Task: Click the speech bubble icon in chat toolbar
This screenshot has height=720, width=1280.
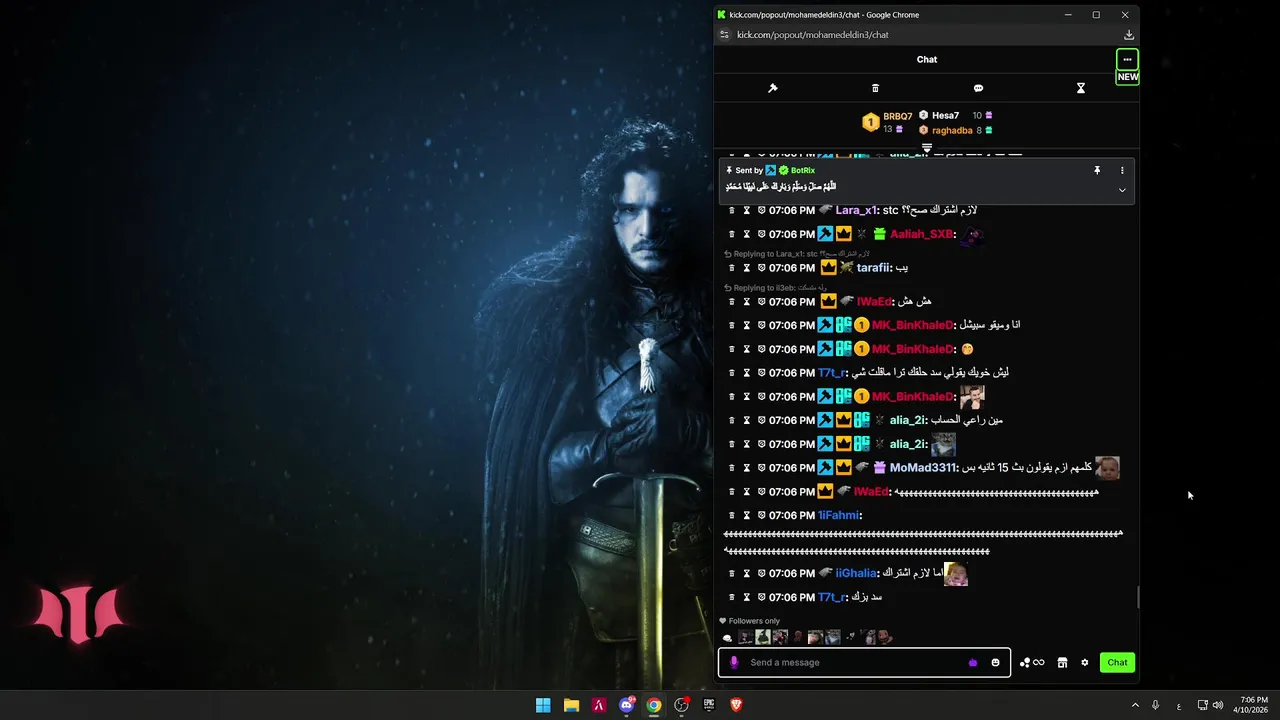Action: click(978, 88)
